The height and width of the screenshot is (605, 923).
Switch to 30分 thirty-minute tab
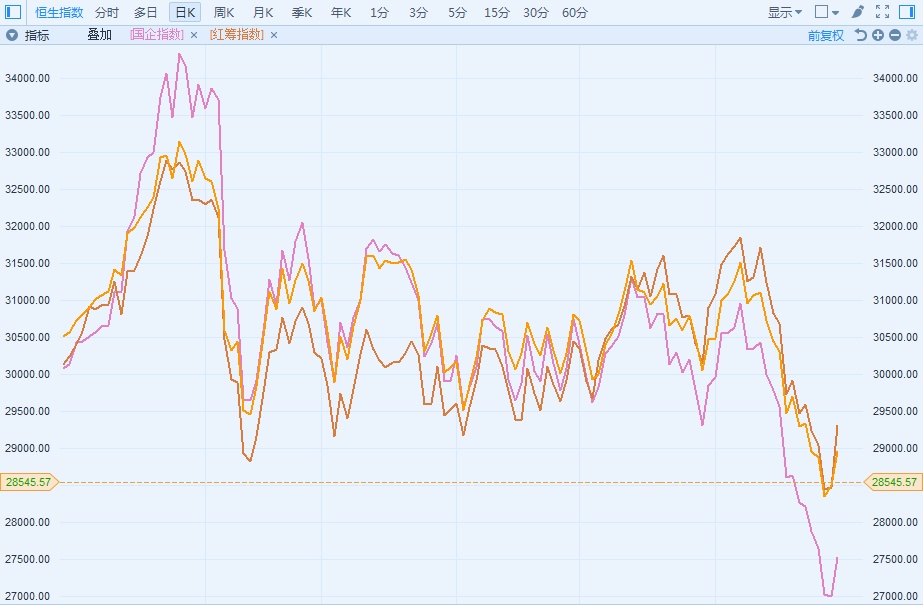pos(535,12)
